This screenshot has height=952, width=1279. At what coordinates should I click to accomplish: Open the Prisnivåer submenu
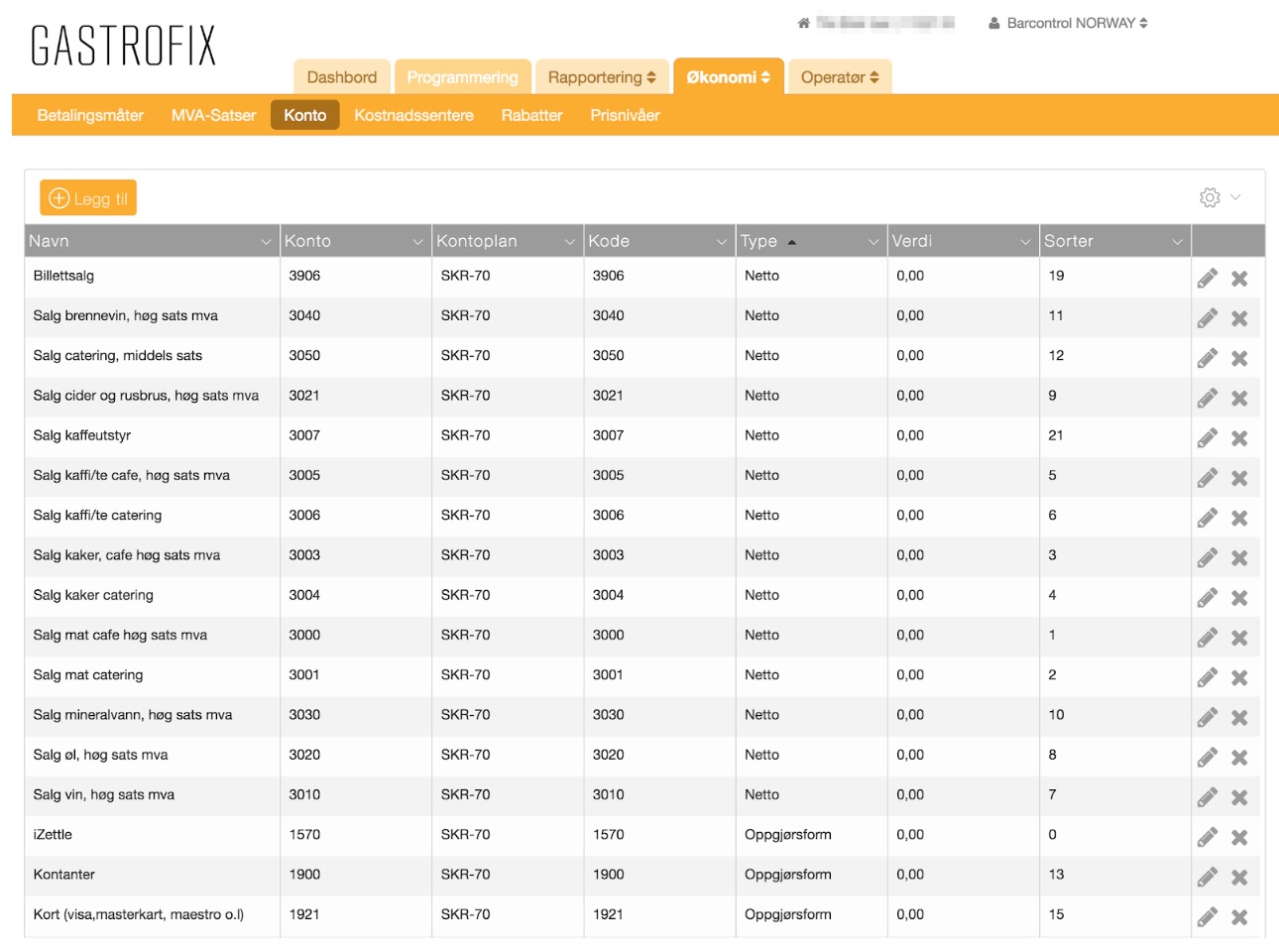click(625, 115)
